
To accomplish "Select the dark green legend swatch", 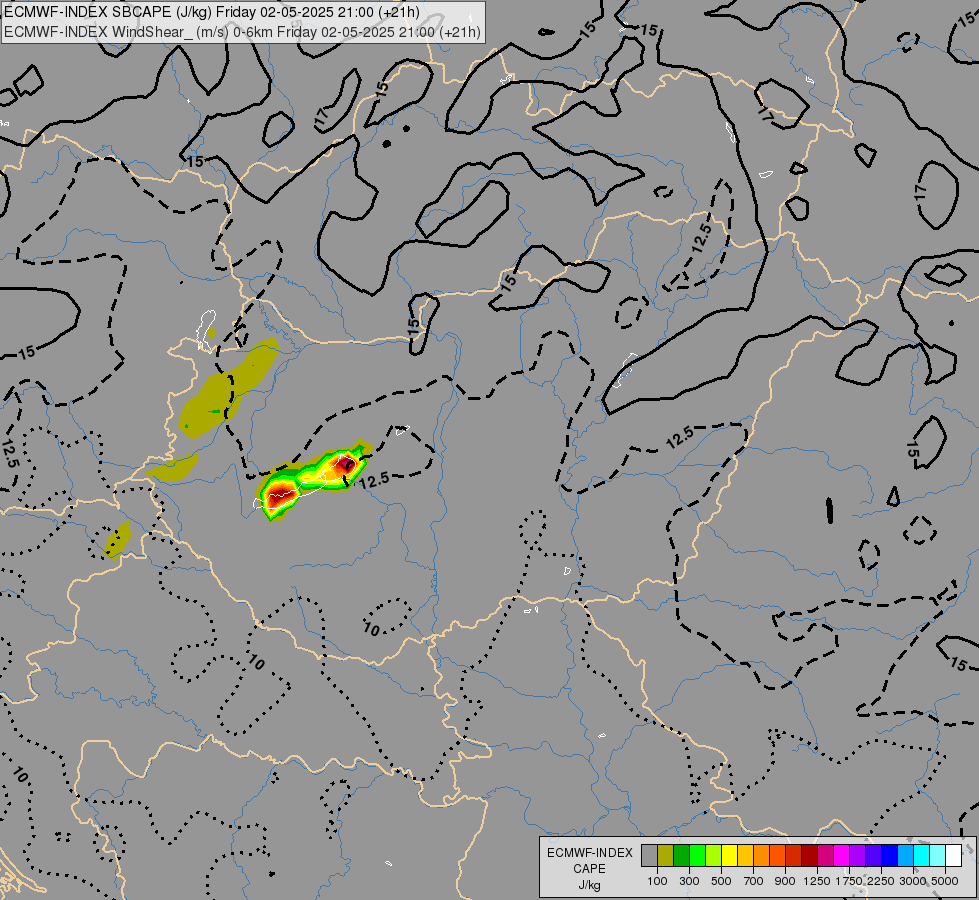I will tap(682, 855).
